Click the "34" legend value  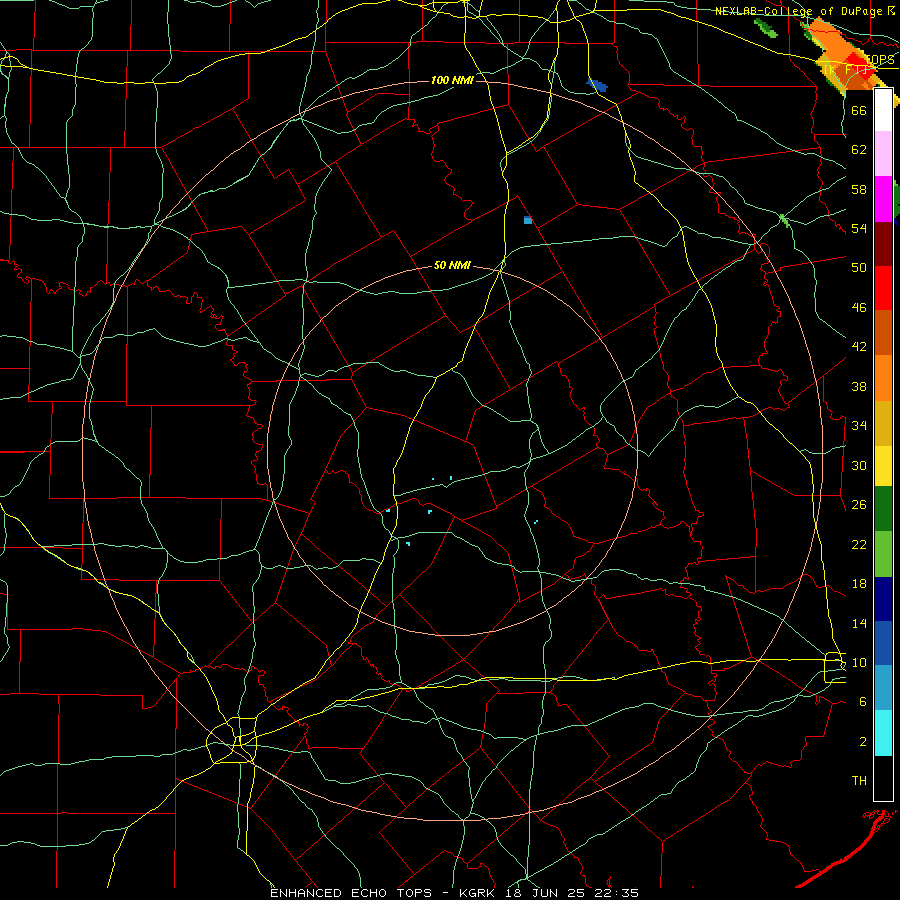(x=859, y=426)
